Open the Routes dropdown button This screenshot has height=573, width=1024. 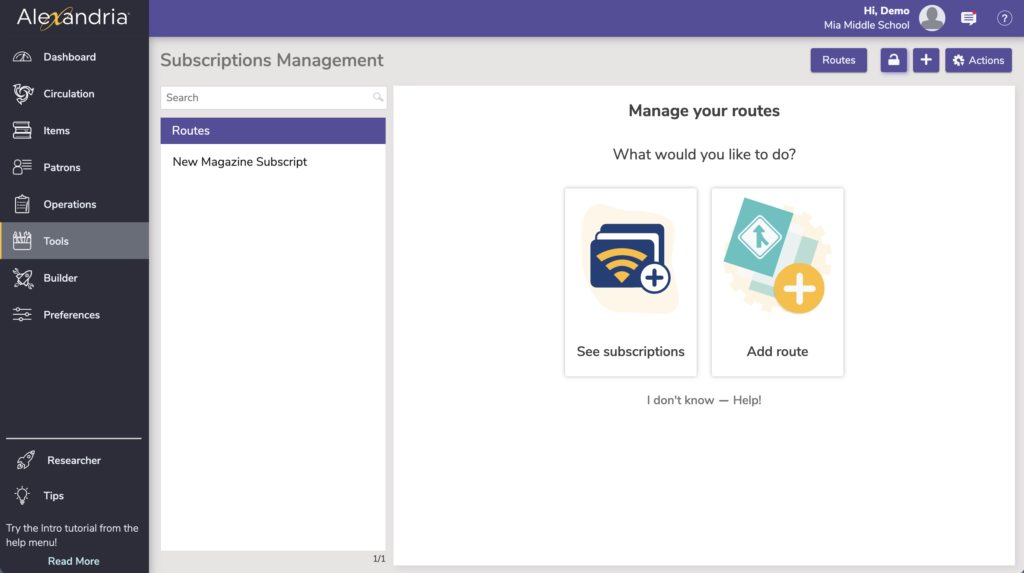coord(838,60)
